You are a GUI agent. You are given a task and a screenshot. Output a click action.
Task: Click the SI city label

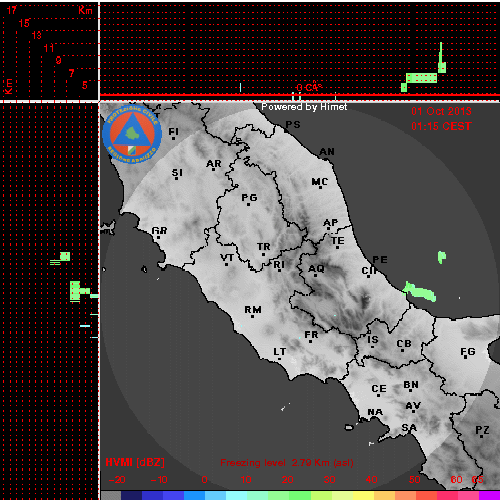[x=177, y=173]
